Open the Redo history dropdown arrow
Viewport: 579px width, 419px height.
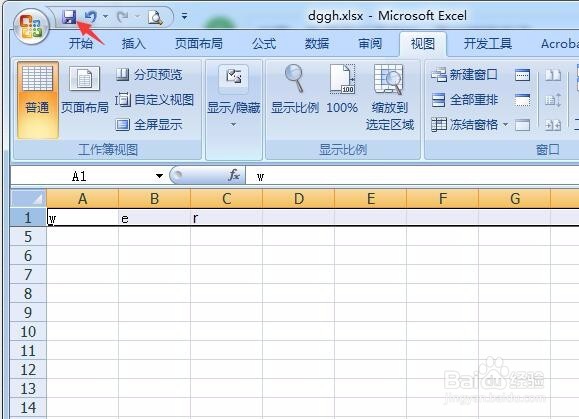coord(137,17)
